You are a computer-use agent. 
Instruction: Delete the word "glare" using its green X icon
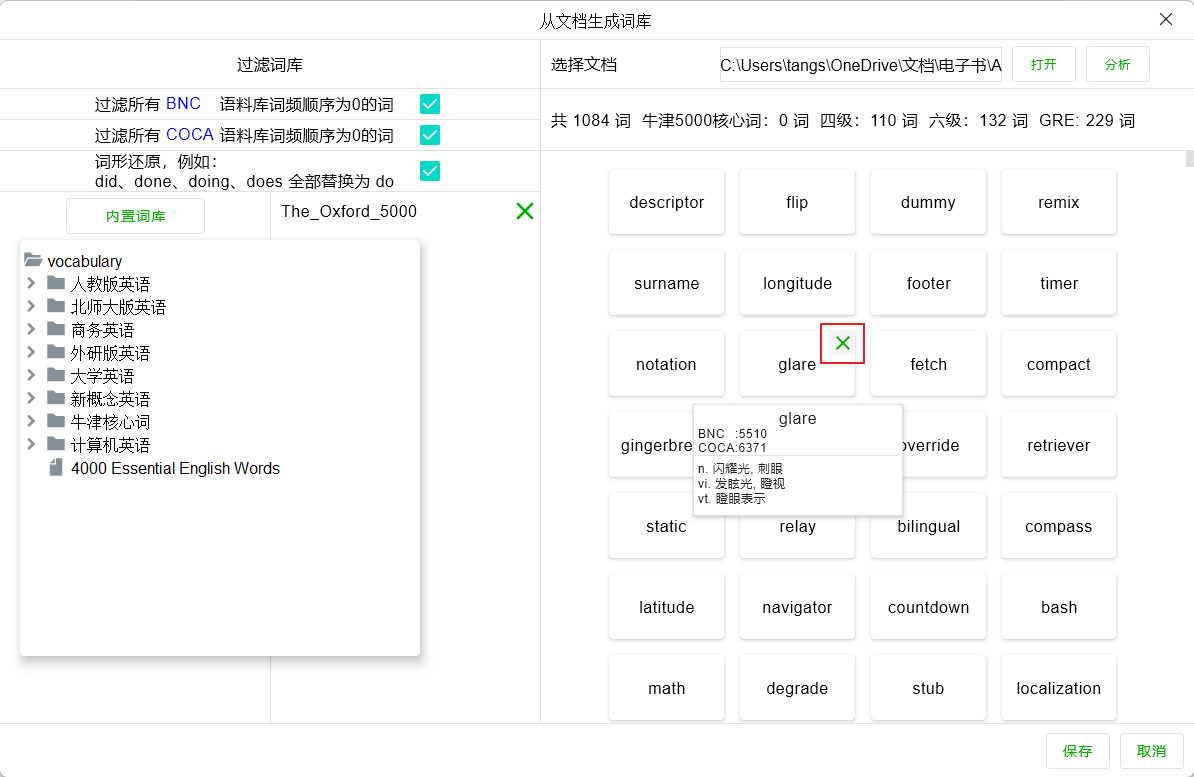coord(841,343)
